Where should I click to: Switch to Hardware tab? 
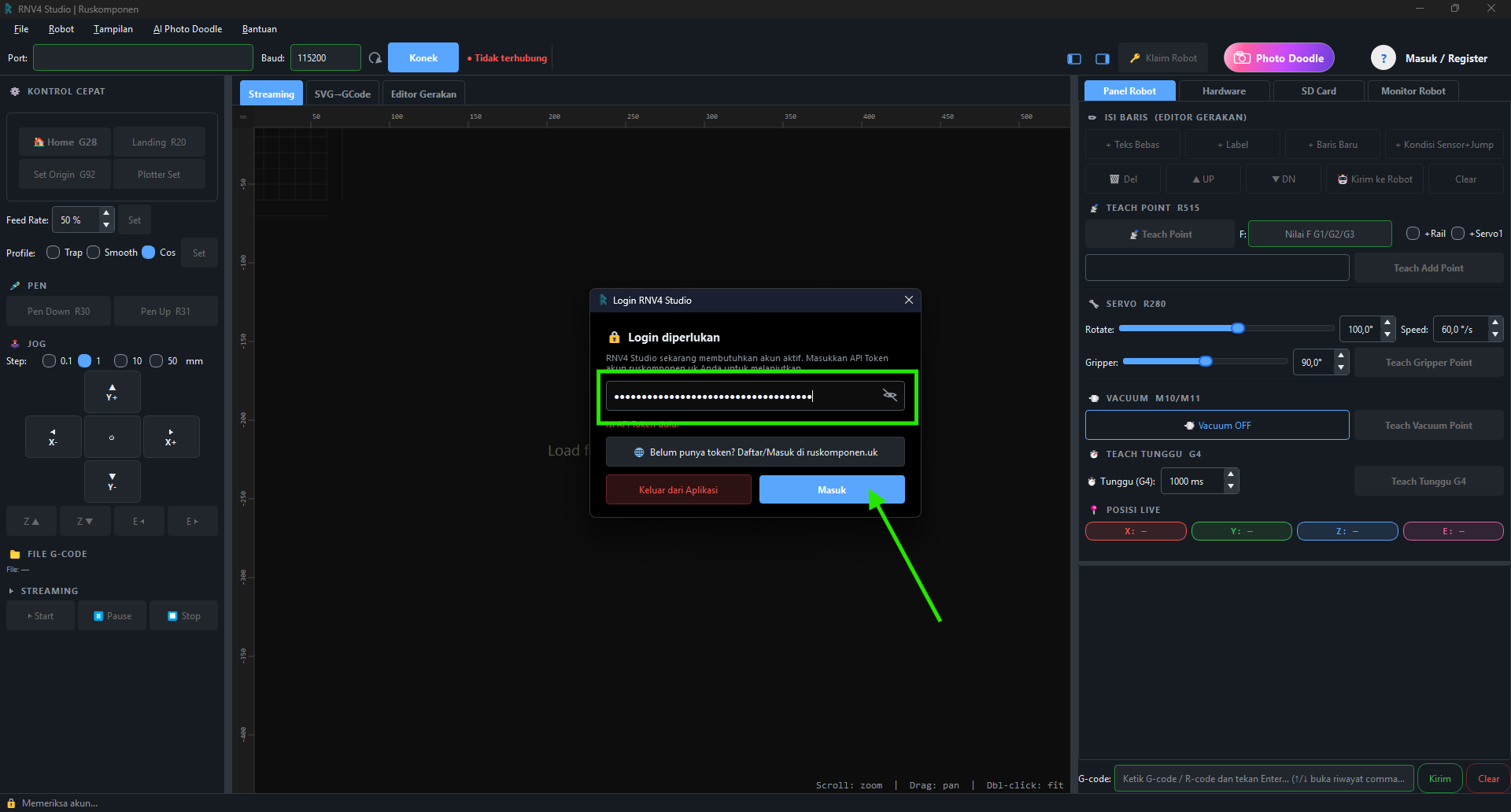coord(1224,91)
